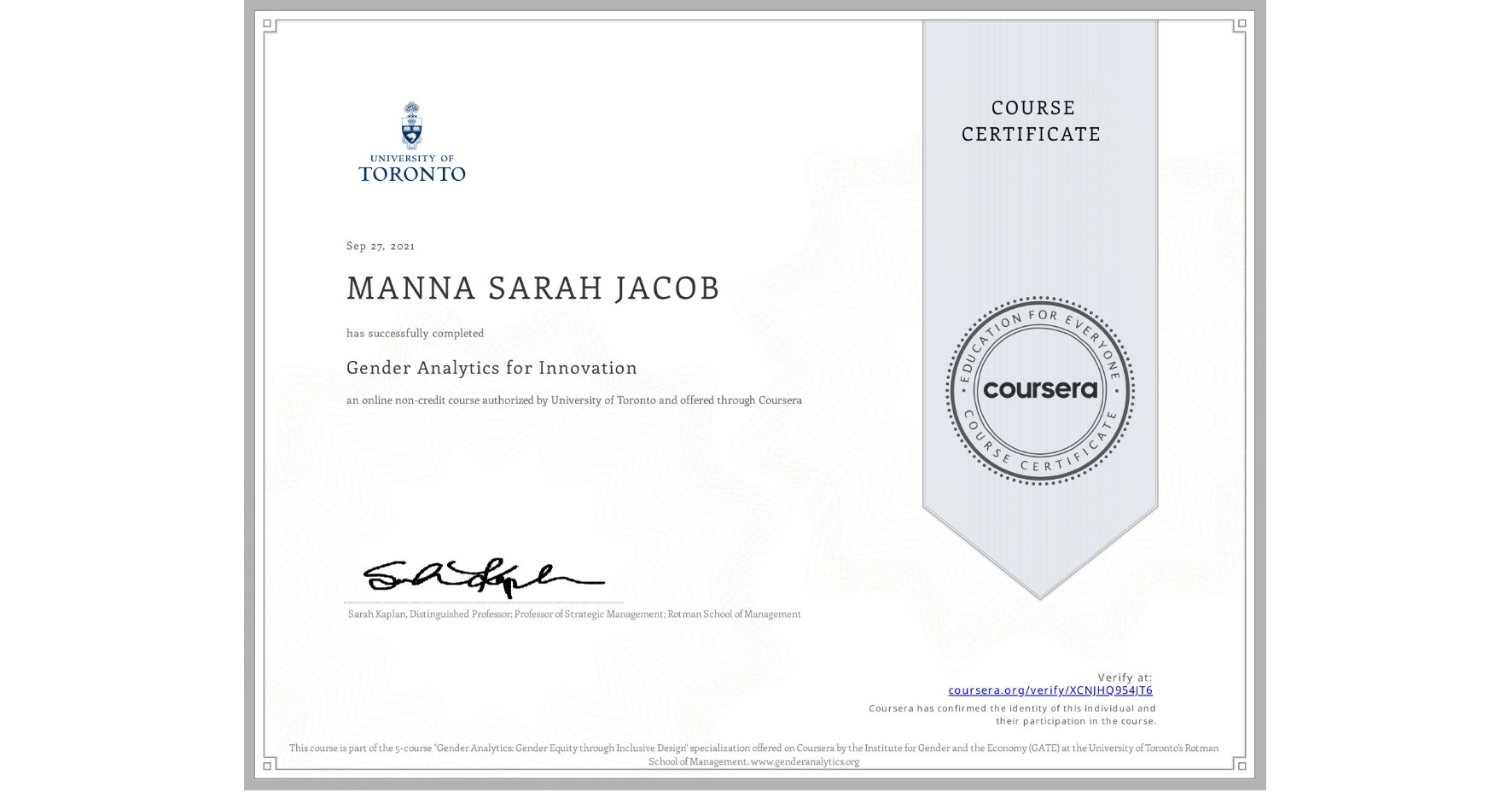Click the coursera wordmark inside the seal

pyautogui.click(x=1041, y=391)
